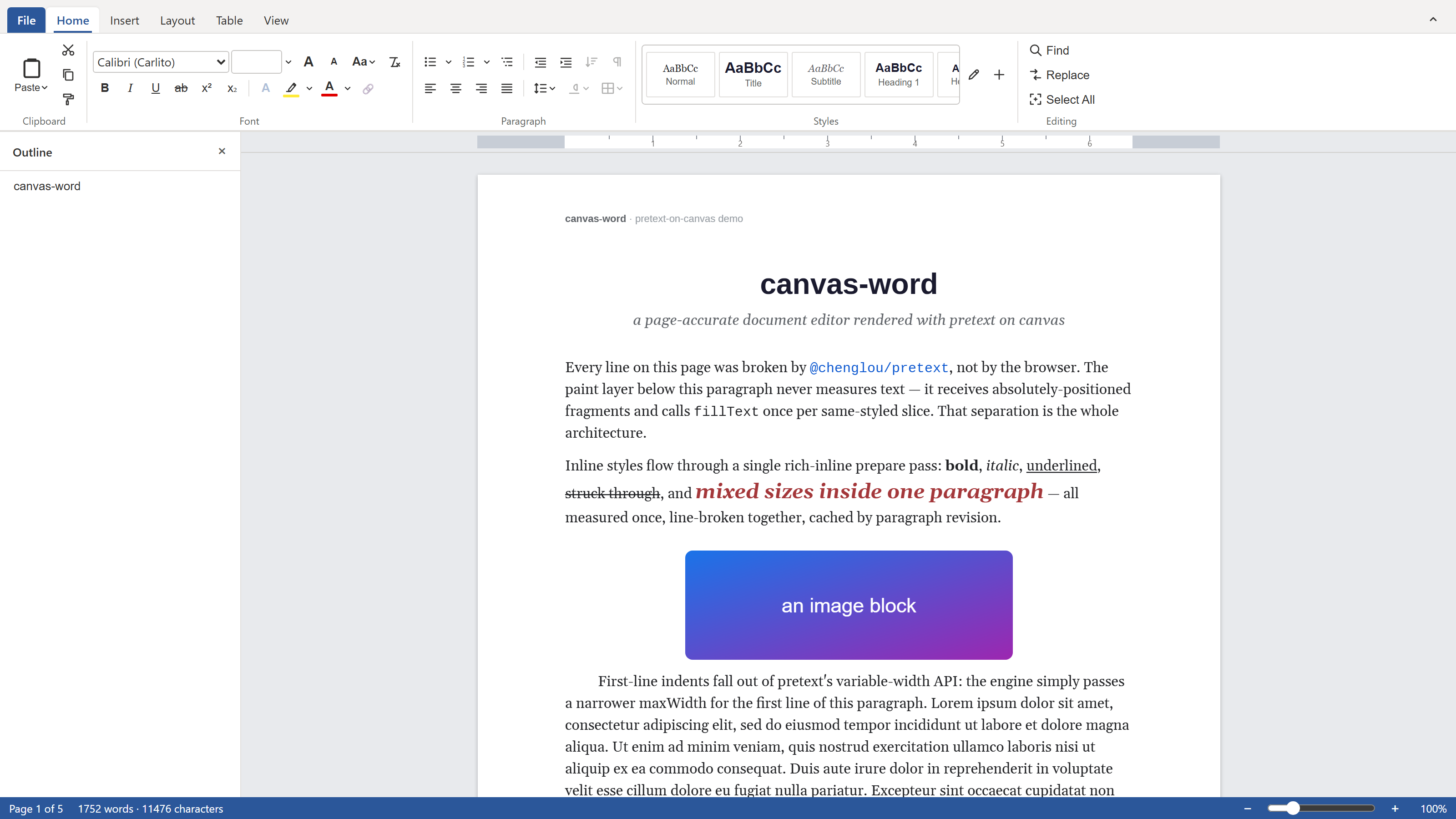Screen dimensions: 1456x819
Task: Click the @chenglou/pretext link
Action: [x=879, y=368]
